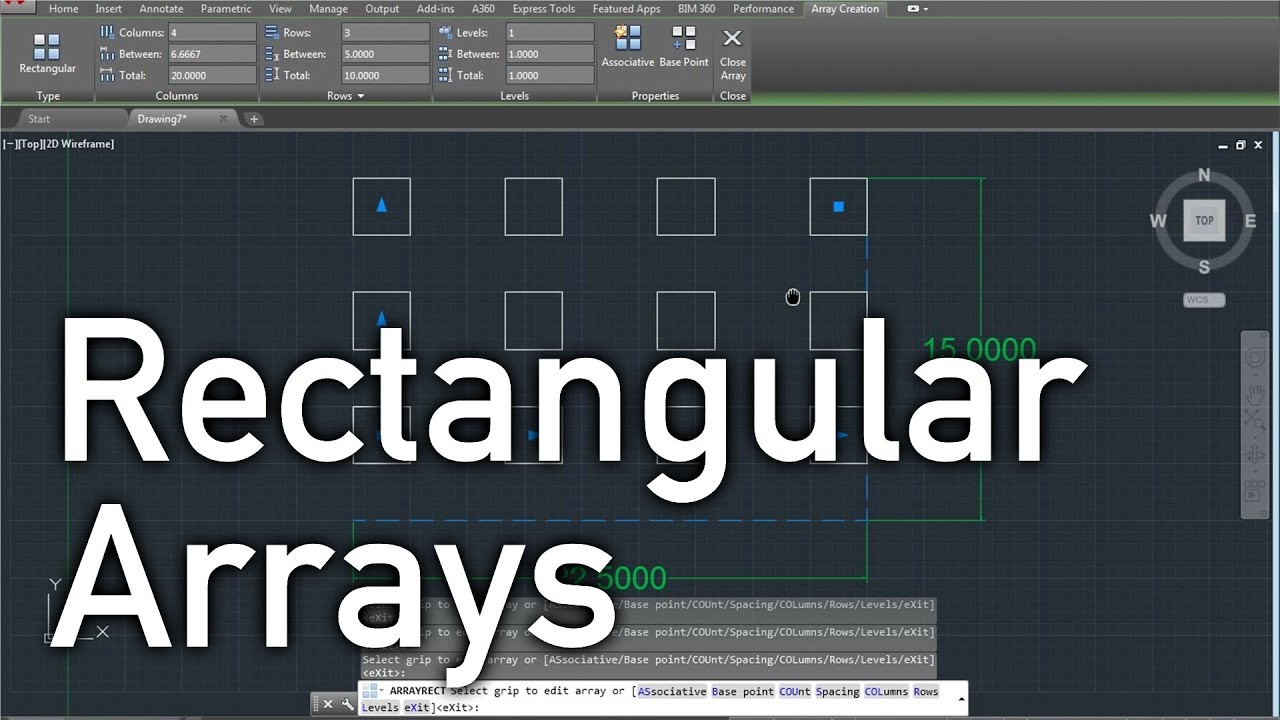
Task: Click the Steering Wheel navigation icon
Action: (x=1254, y=358)
